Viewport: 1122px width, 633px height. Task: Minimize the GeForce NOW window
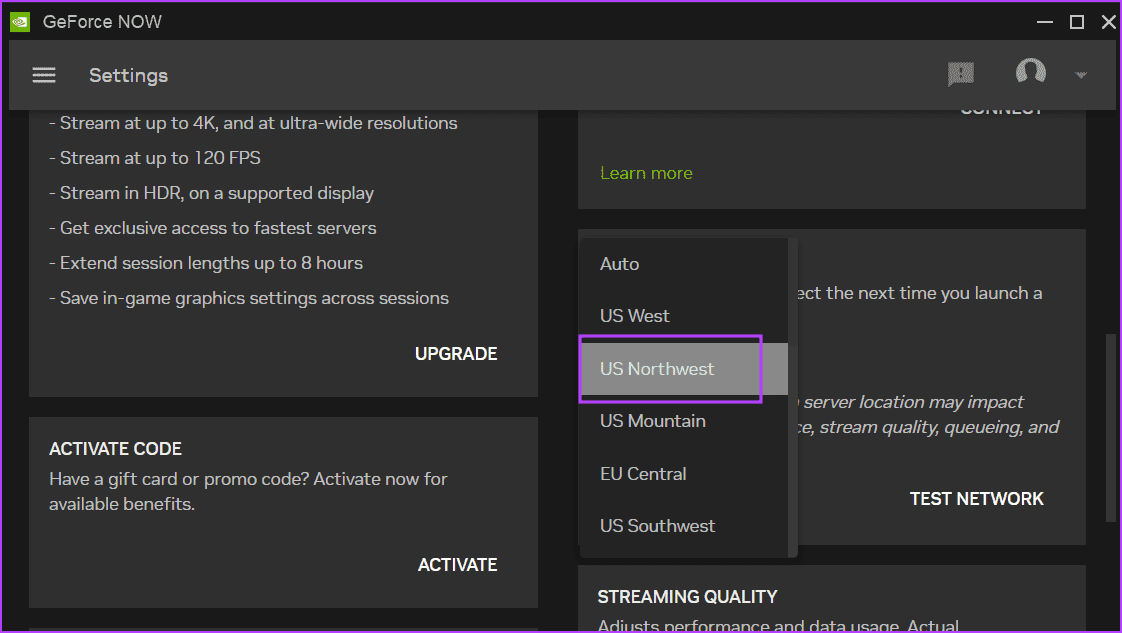[x=1045, y=22]
